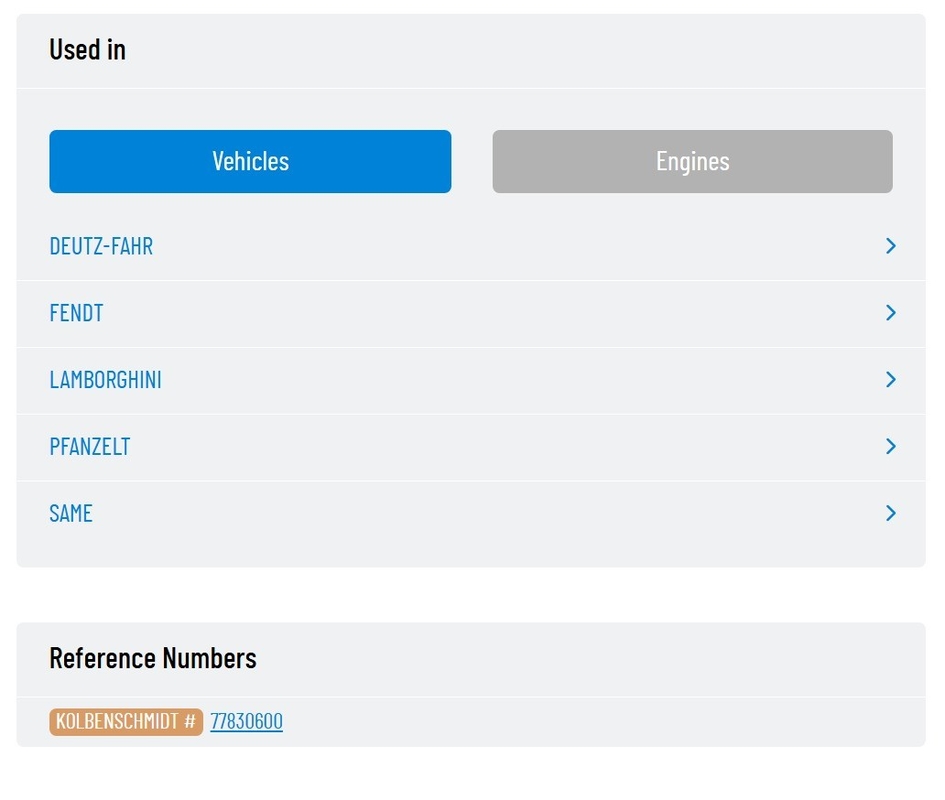
Task: Click the Used in heading
Action: 87,49
